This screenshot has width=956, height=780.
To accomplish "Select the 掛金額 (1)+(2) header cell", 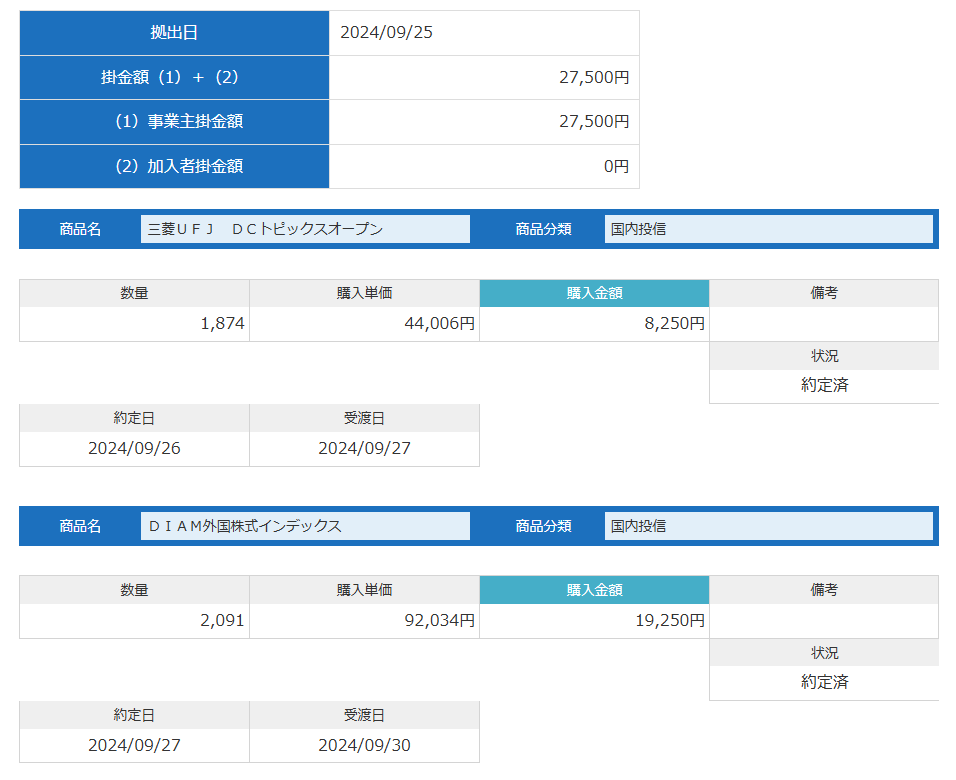I will coord(174,77).
